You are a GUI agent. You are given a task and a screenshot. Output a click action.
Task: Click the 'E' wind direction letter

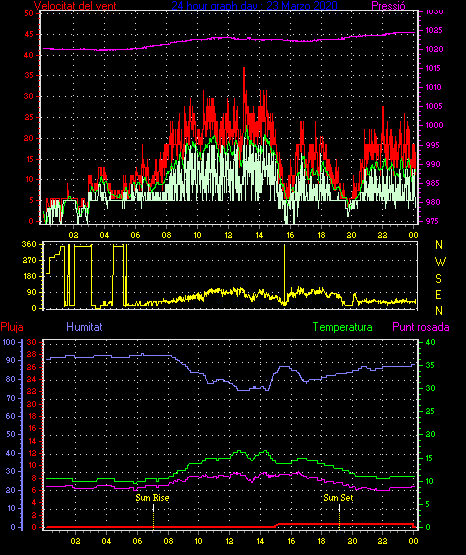[x=438, y=294]
